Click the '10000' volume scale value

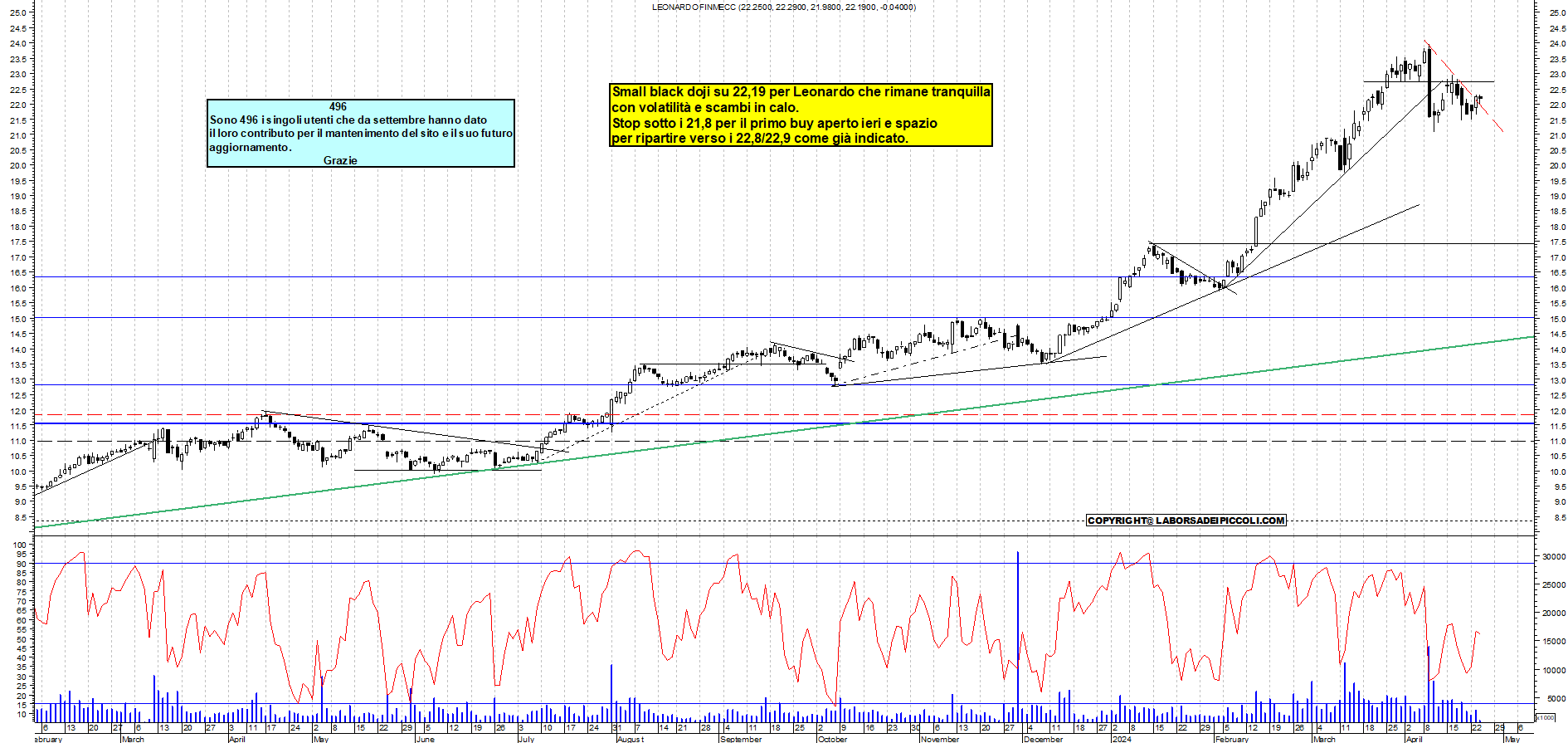coord(1554,670)
